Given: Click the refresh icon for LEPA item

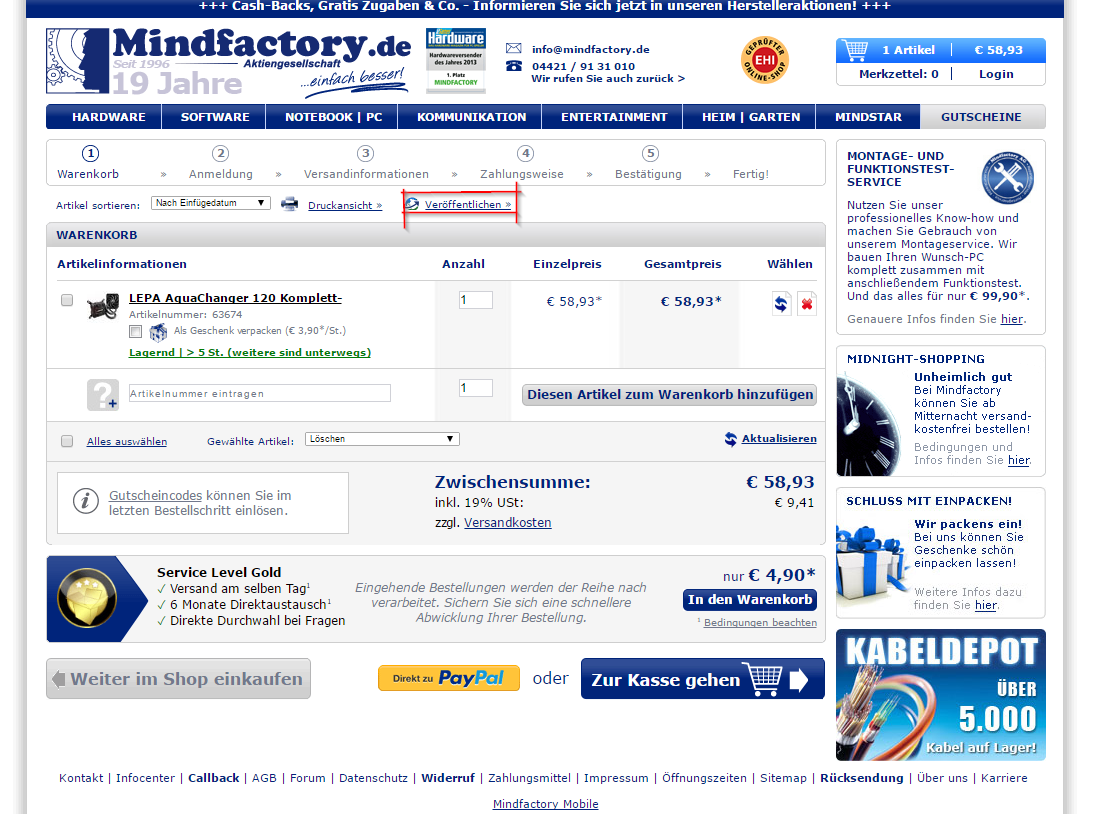Looking at the screenshot, I should 781,304.
